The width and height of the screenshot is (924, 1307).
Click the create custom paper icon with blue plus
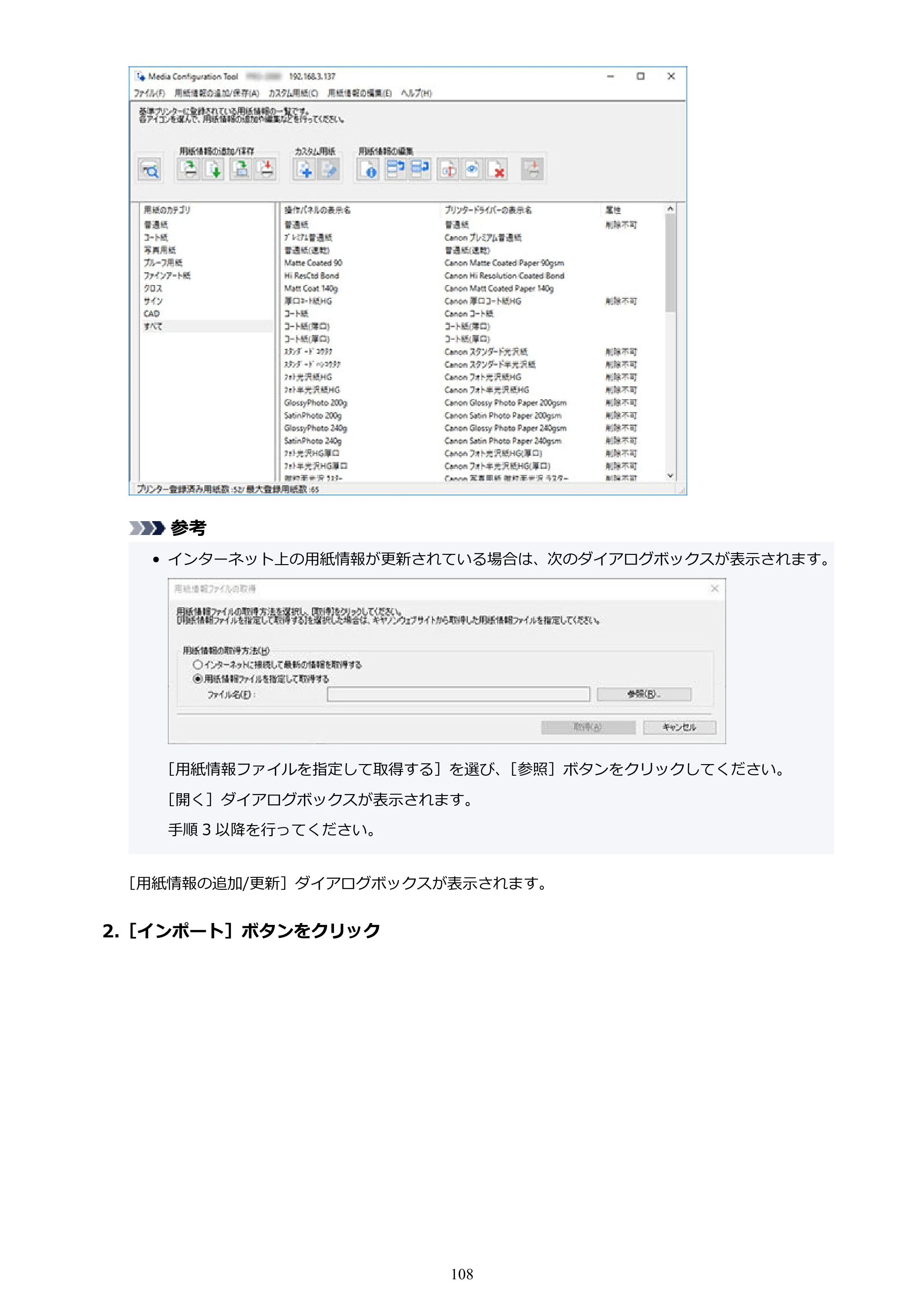(x=304, y=169)
